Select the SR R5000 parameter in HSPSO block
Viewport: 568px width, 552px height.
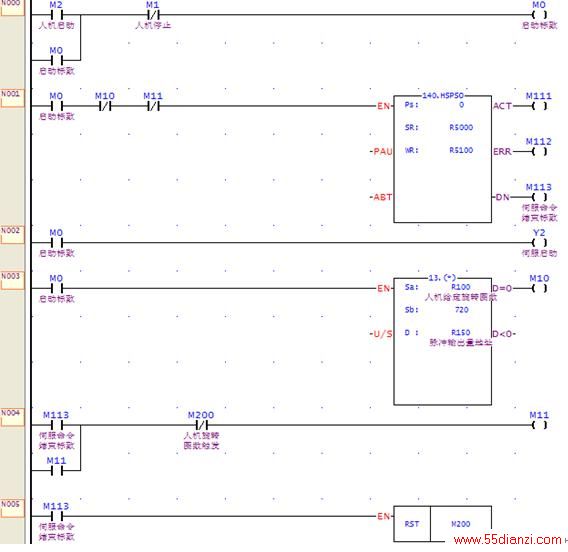[439, 127]
